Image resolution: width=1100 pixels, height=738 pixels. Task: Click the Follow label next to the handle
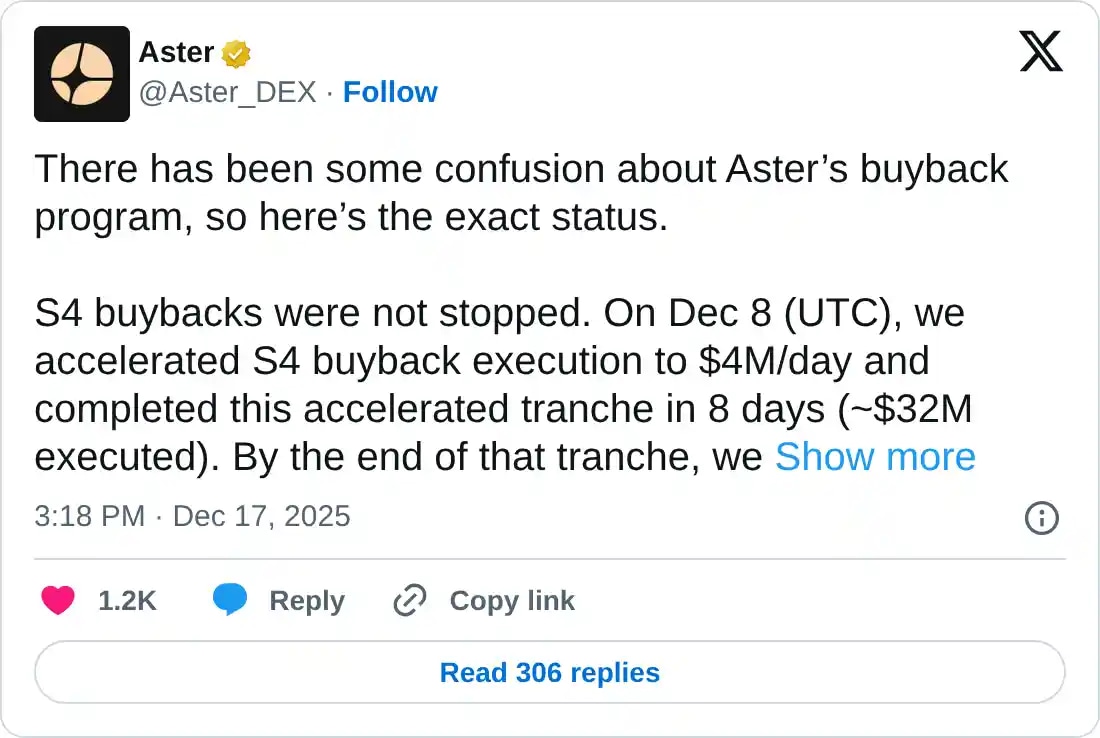pyautogui.click(x=390, y=92)
